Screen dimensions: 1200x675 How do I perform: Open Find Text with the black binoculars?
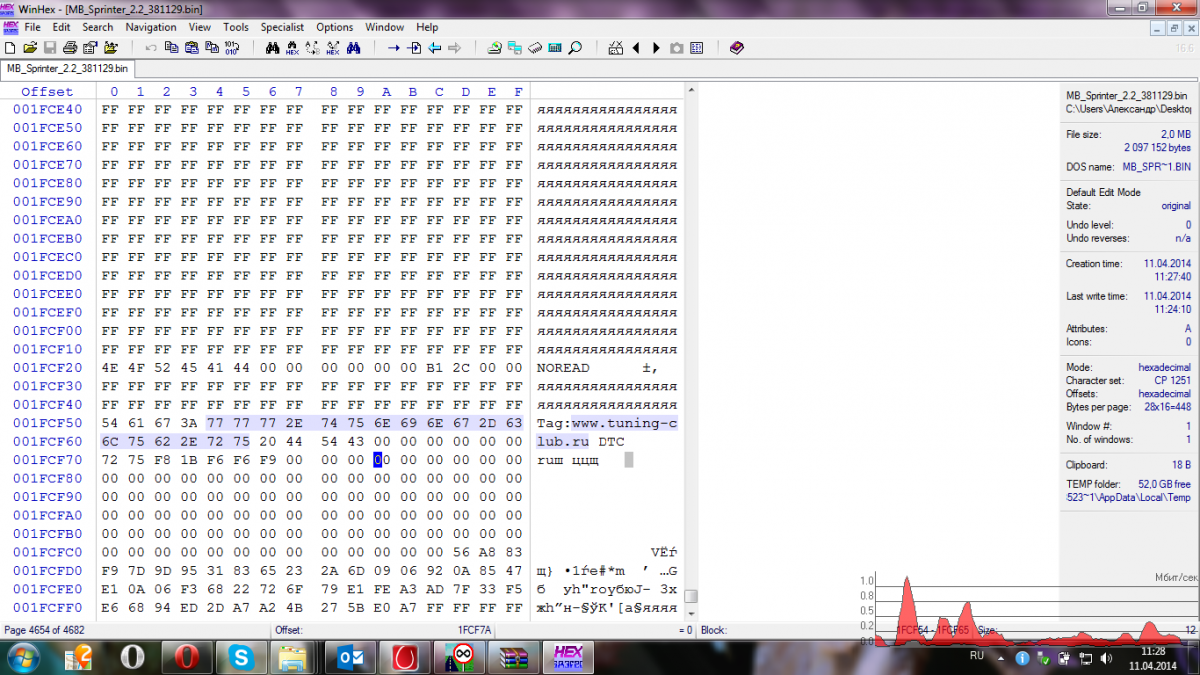[x=272, y=47]
